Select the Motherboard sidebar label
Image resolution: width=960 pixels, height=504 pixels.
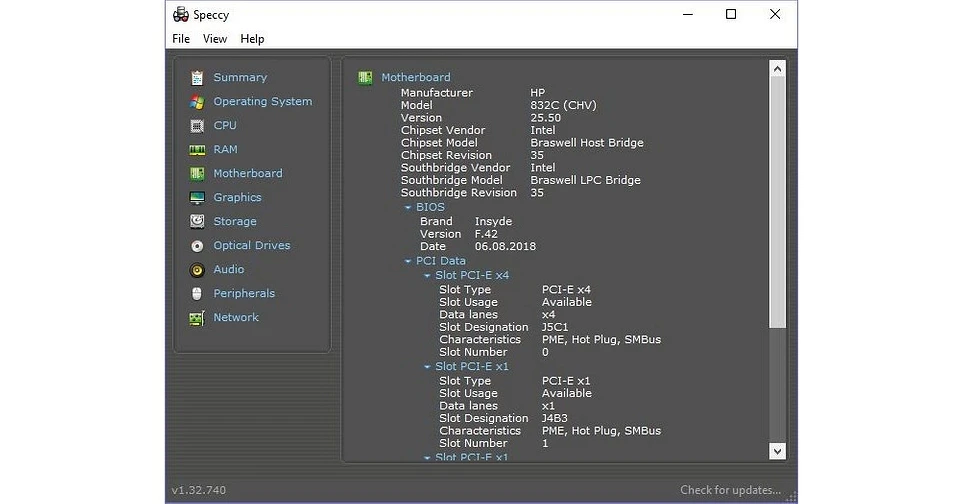pos(248,174)
